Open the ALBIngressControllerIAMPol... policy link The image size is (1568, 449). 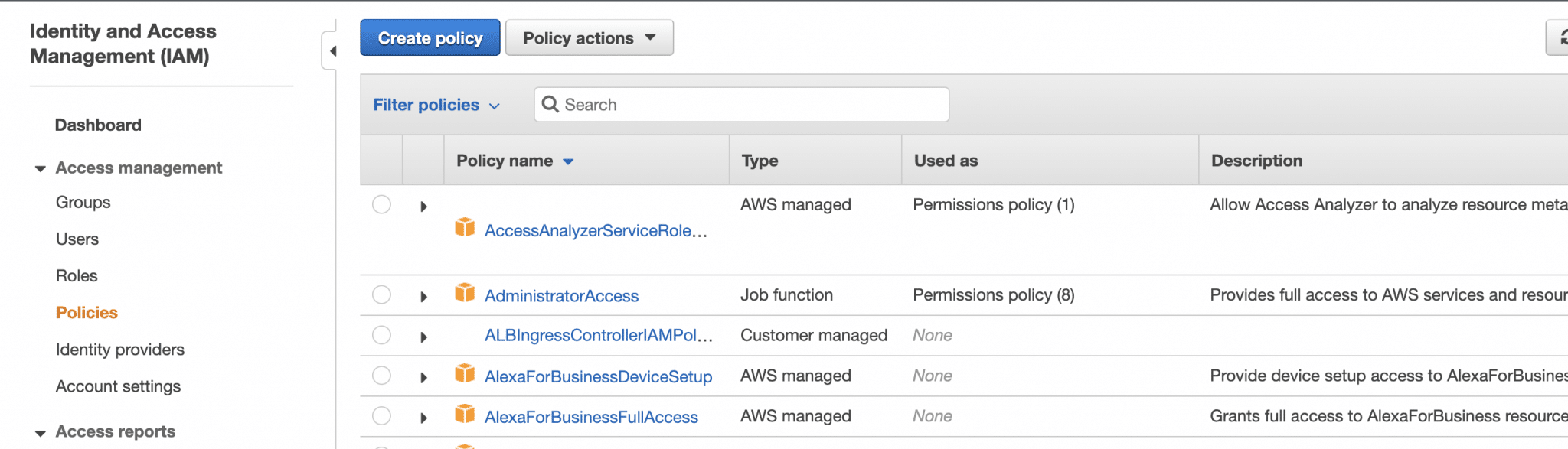point(598,336)
